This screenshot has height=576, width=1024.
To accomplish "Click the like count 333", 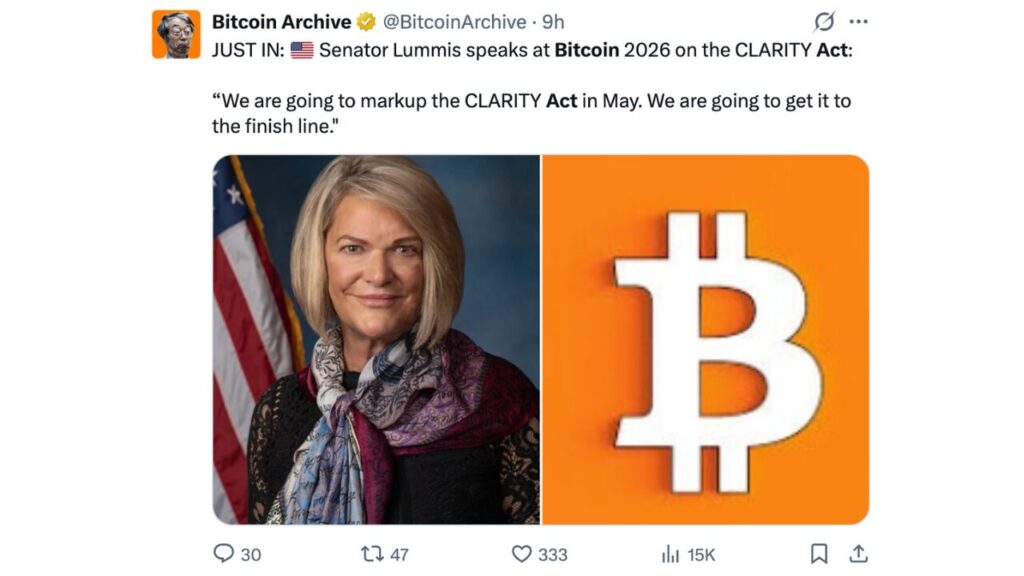I will tap(552, 554).
